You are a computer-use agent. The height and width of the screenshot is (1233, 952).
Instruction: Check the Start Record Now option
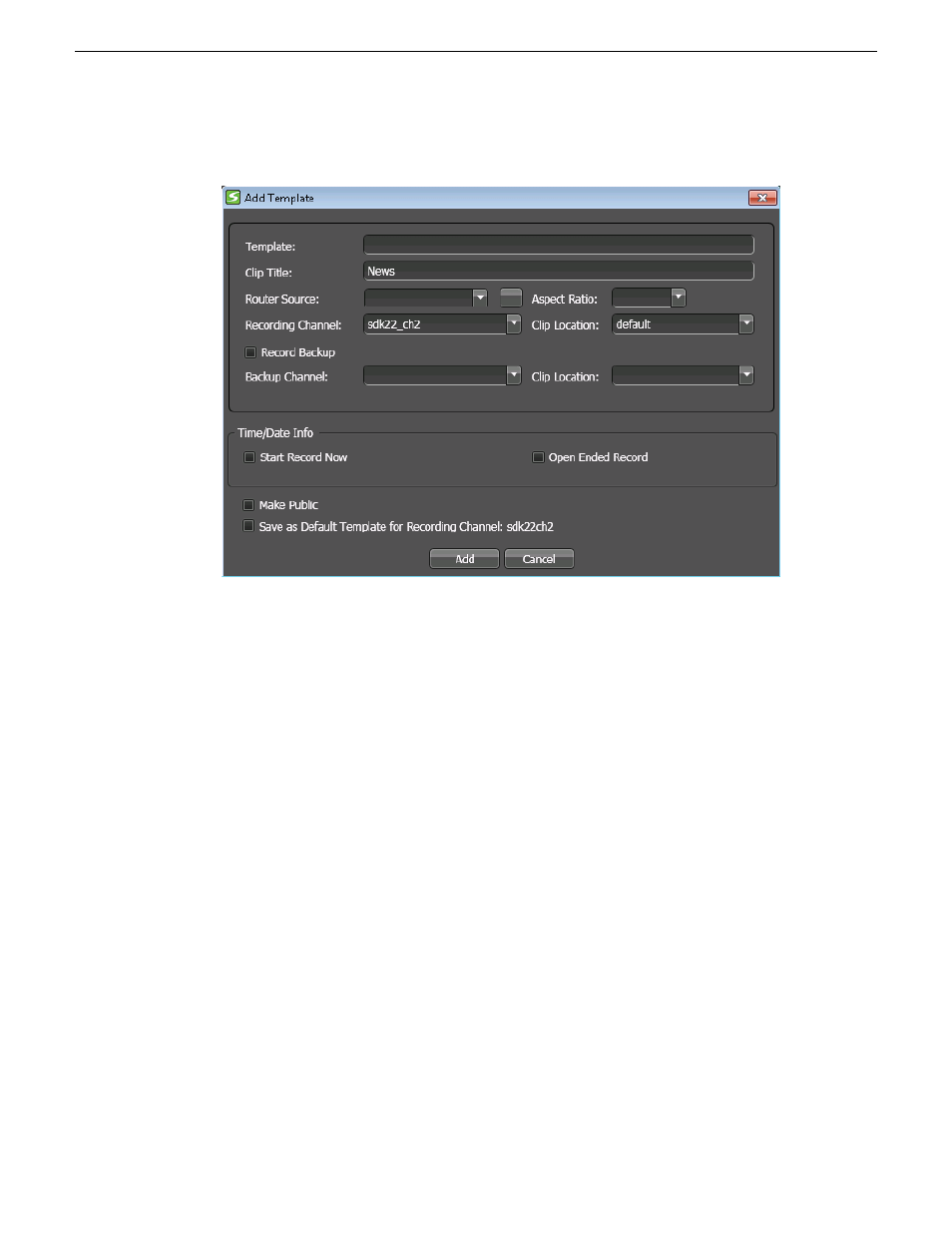[x=249, y=457]
